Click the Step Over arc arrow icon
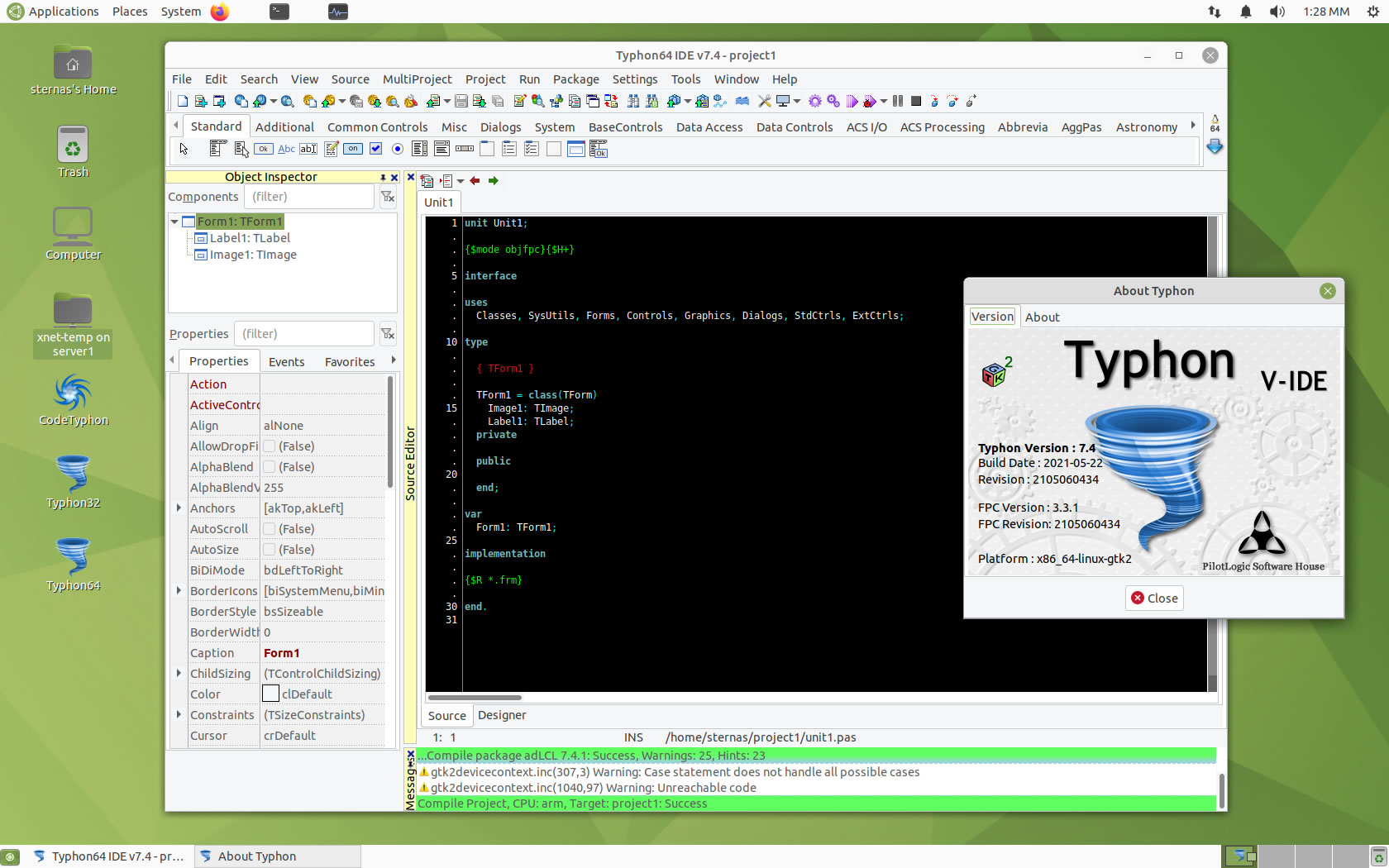 (952, 101)
